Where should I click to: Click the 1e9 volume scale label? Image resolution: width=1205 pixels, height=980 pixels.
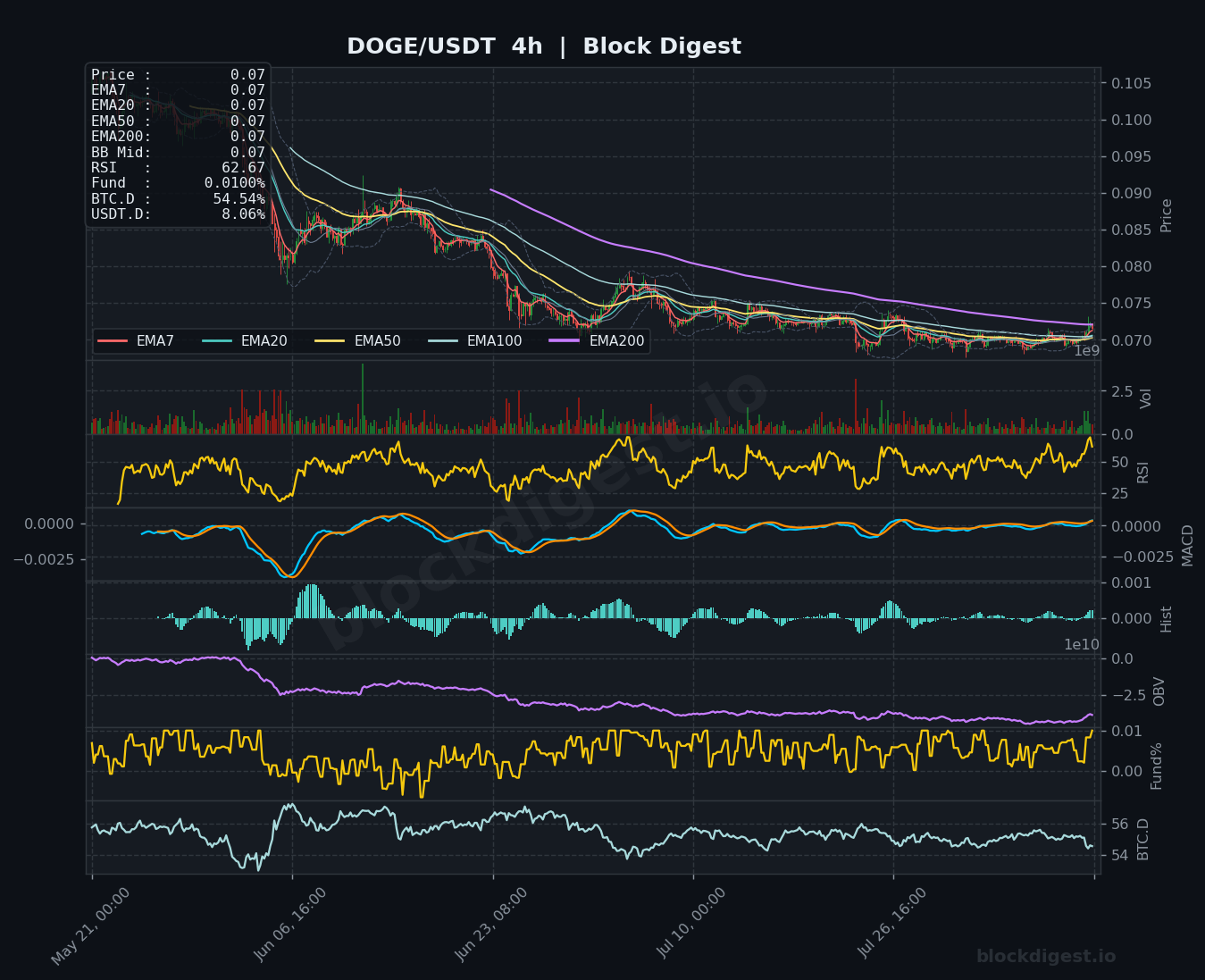[x=1087, y=351]
